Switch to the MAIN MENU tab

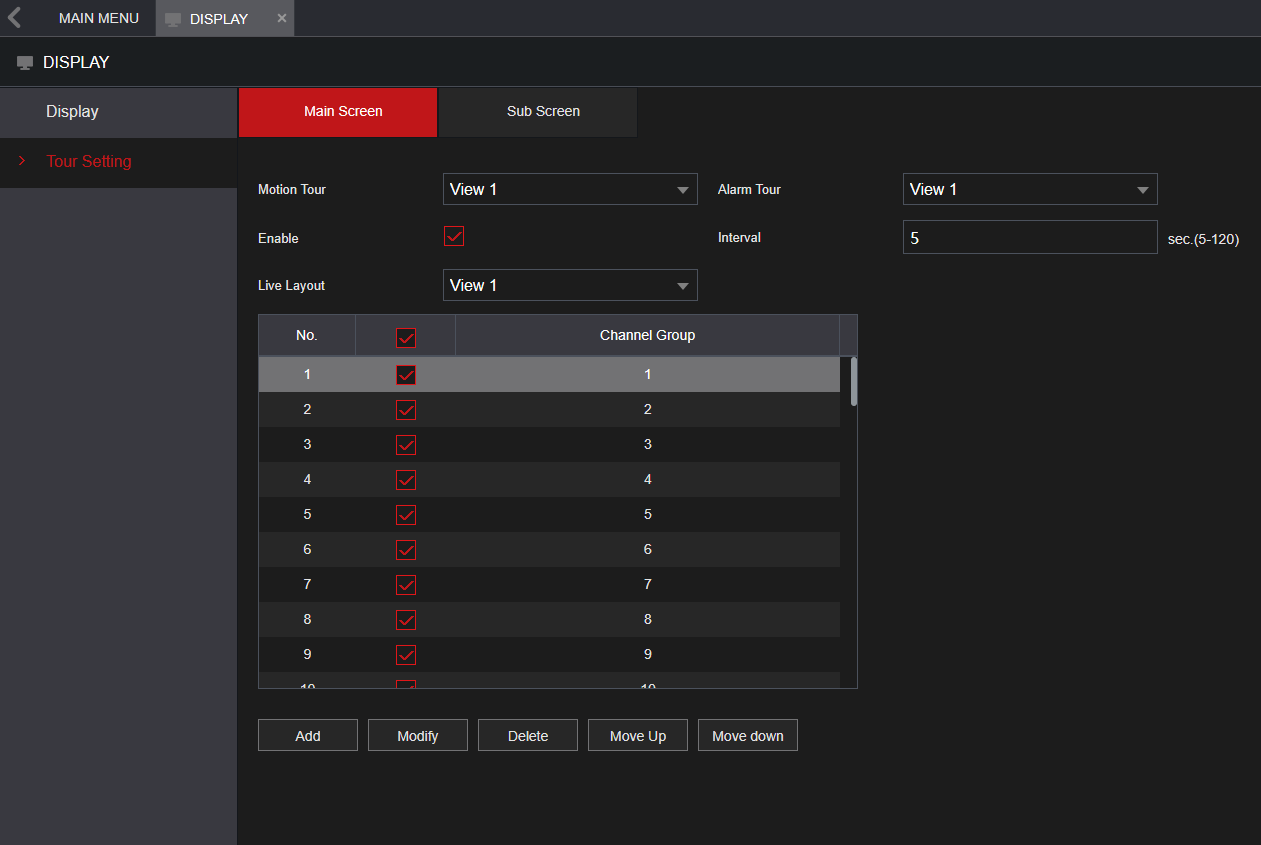tap(99, 19)
